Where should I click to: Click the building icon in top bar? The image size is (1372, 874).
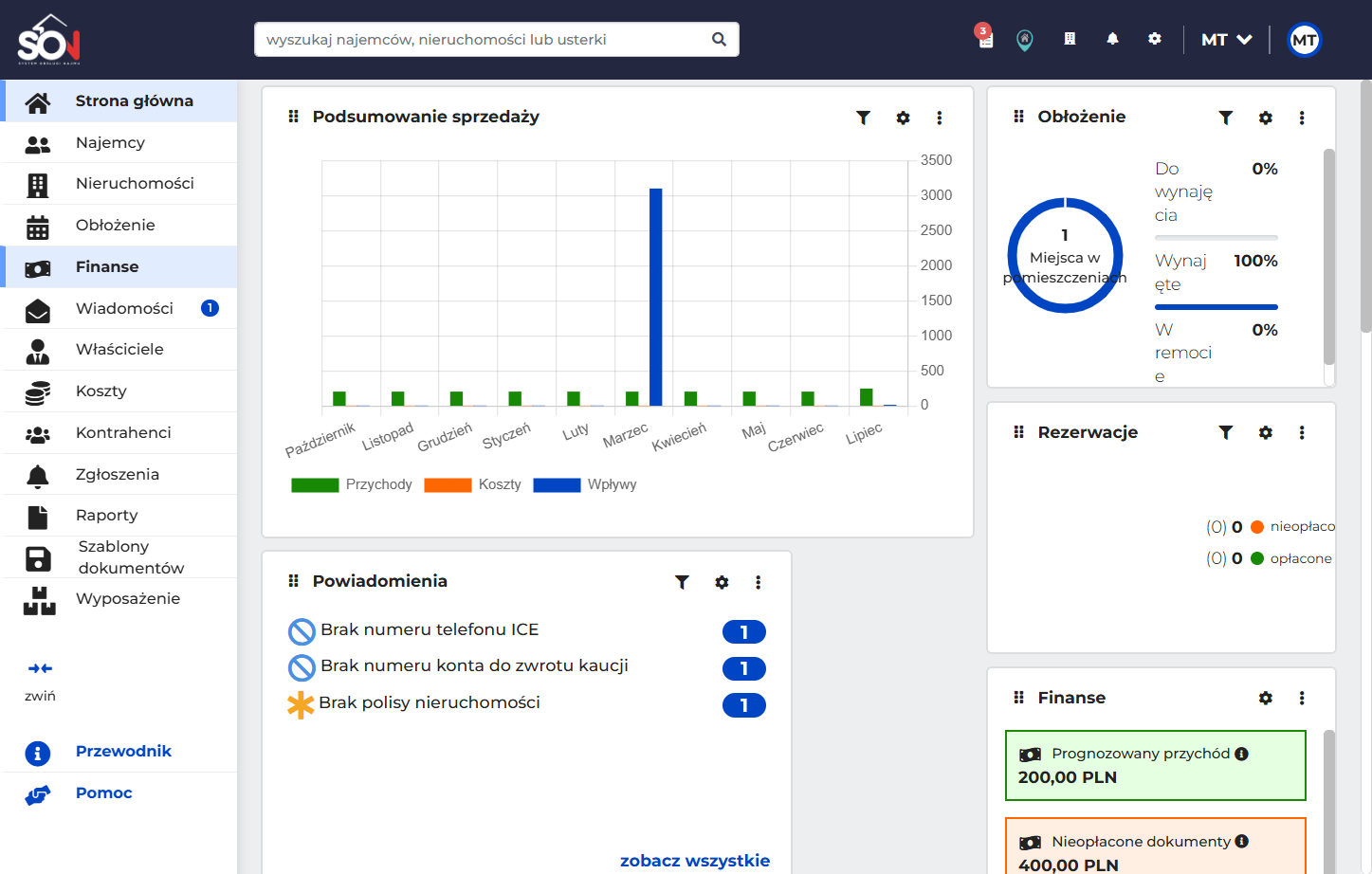coord(1070,39)
